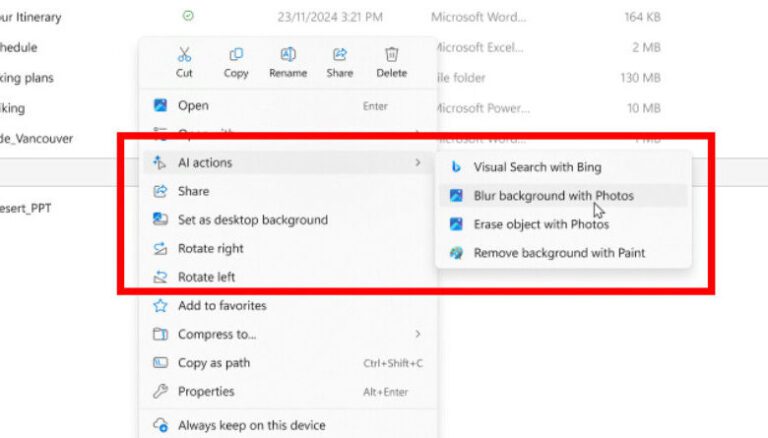Select the file ending in 'hedule'

tap(19, 48)
